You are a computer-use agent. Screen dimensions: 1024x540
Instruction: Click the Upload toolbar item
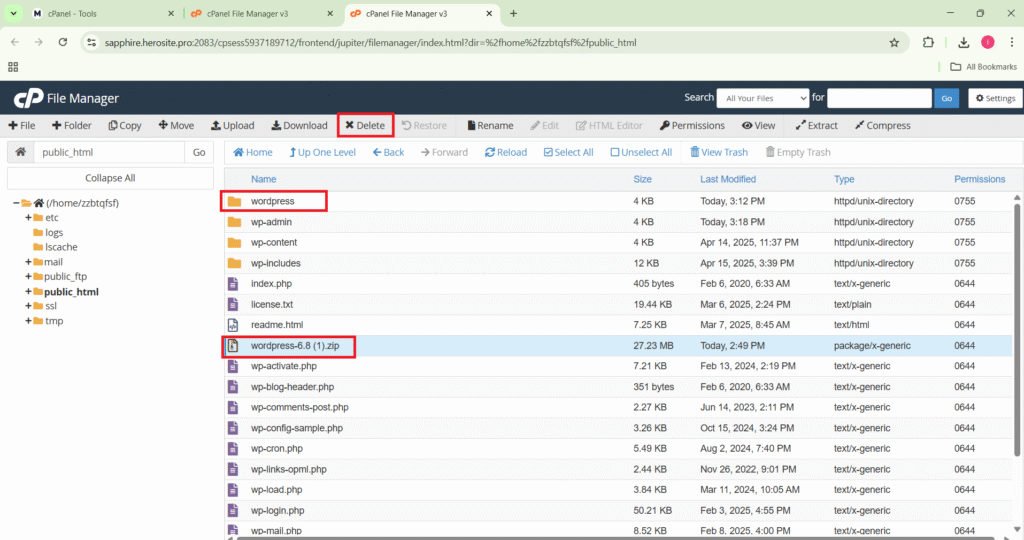tap(232, 125)
